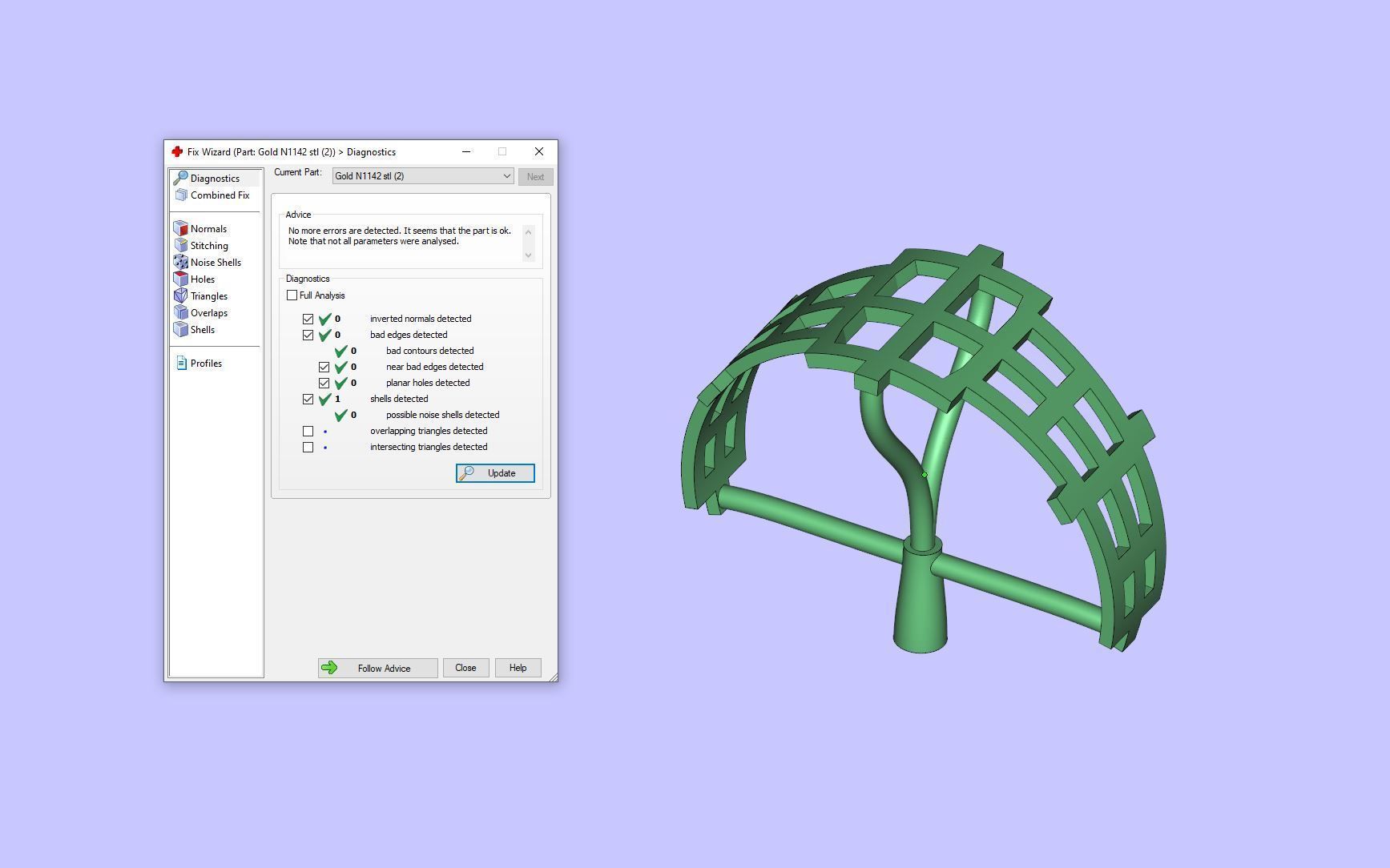Click the Help button
This screenshot has width=1390, height=868.
[518, 668]
